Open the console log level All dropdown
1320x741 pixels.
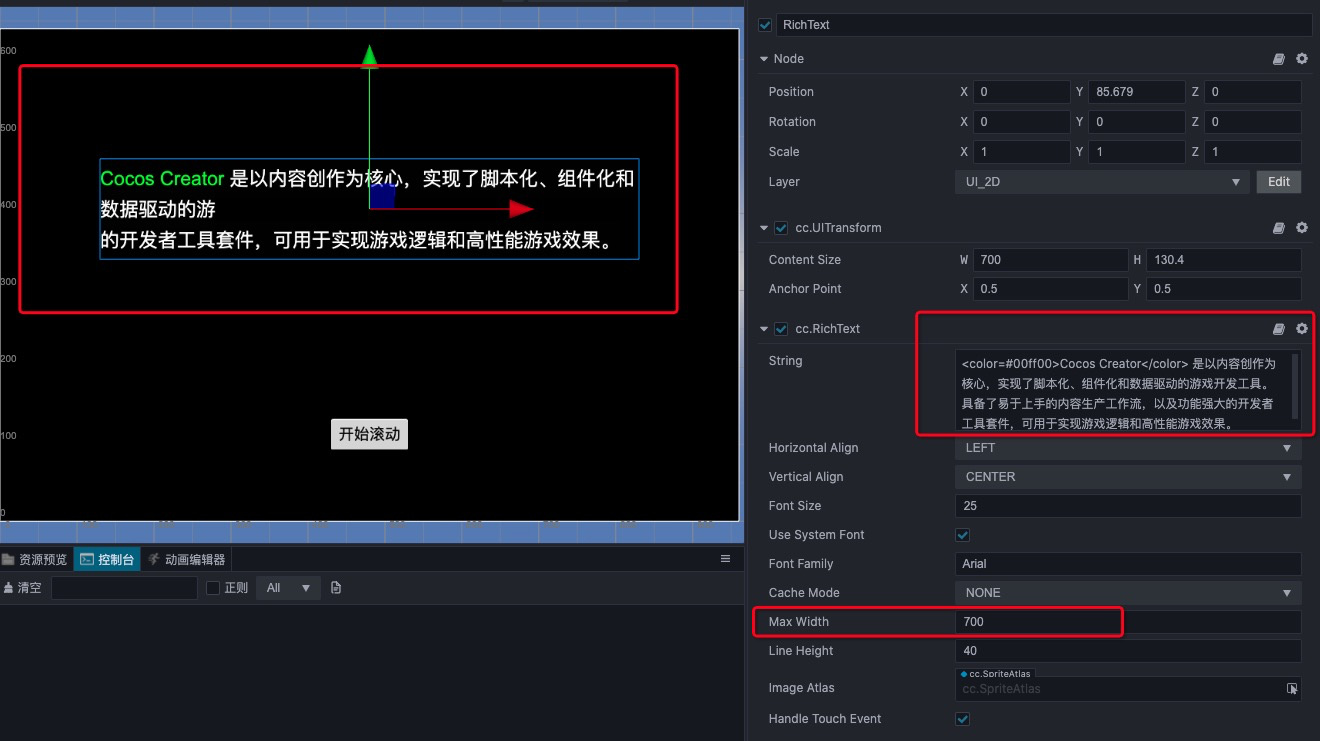[x=288, y=588]
